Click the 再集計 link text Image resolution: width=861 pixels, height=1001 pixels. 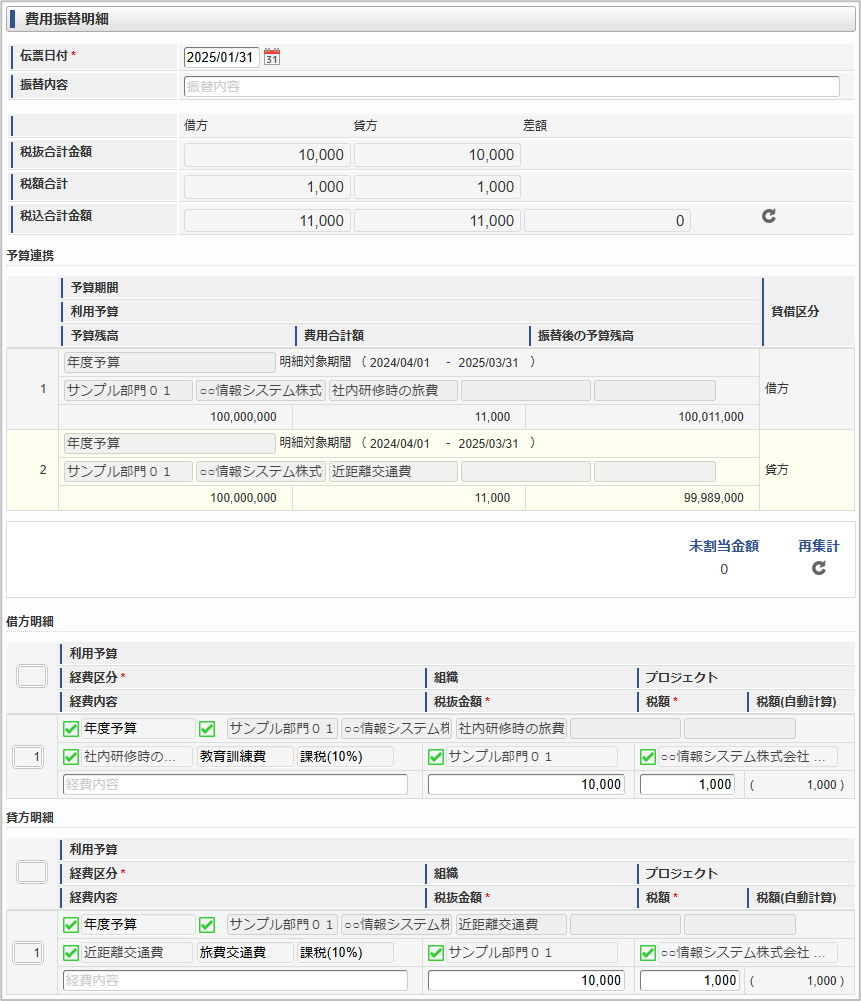(818, 546)
